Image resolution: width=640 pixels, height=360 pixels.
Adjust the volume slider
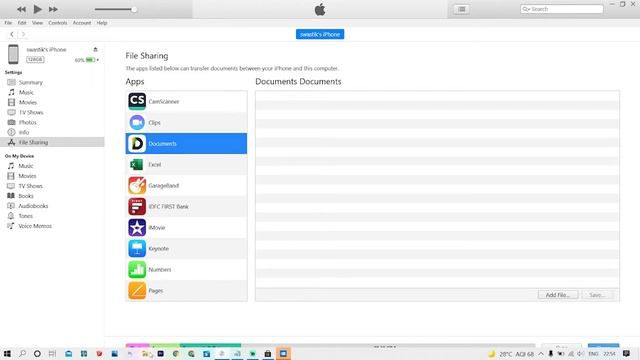(x=115, y=9)
